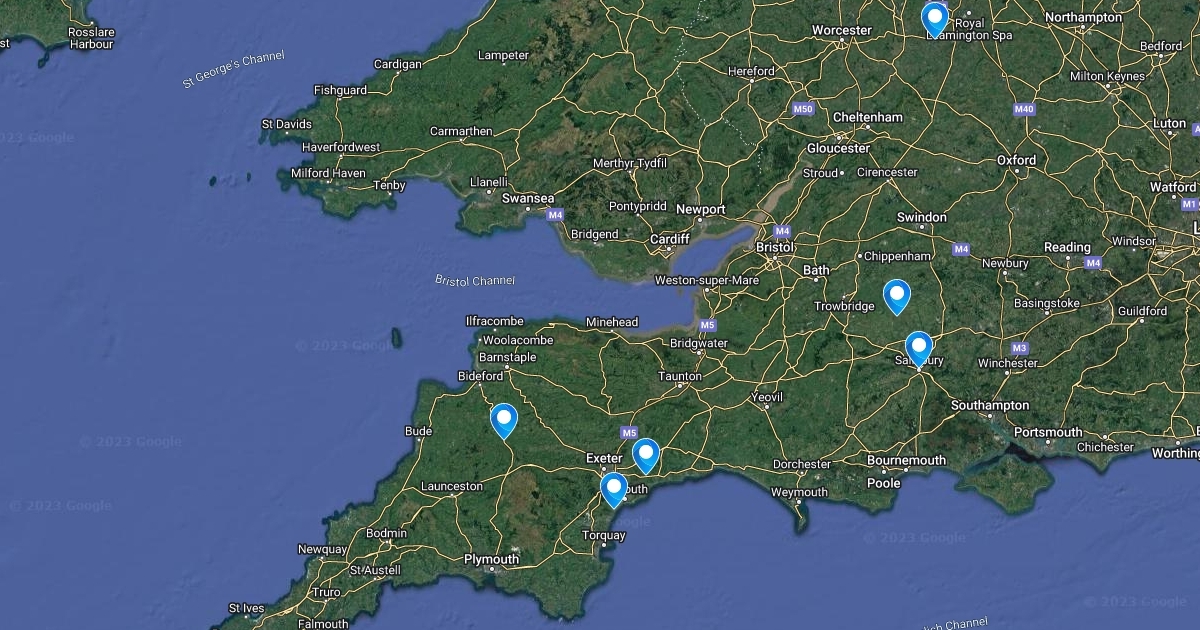The height and width of the screenshot is (630, 1200).
Task: Click the M5 motorway badge near Exeter
Action: 628,433
